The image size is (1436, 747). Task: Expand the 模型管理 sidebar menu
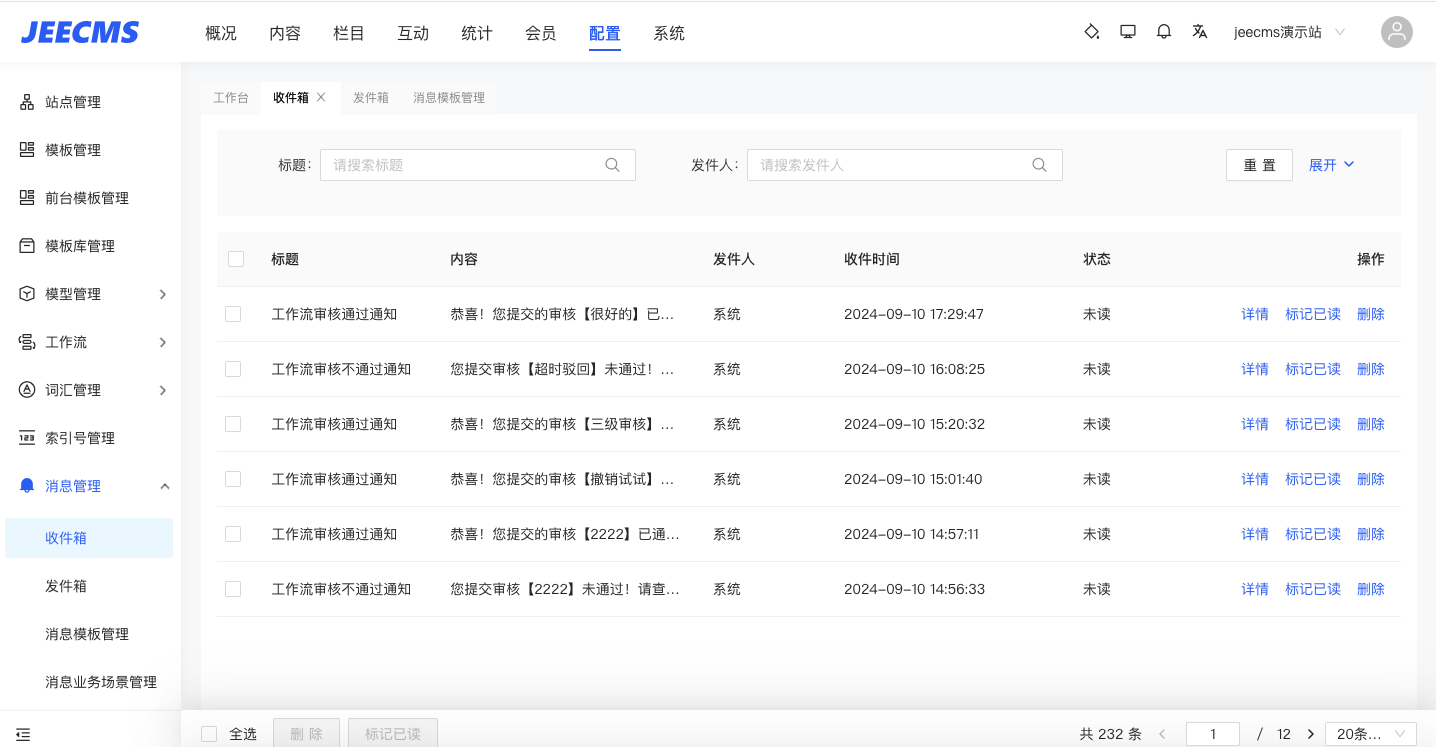pos(163,294)
